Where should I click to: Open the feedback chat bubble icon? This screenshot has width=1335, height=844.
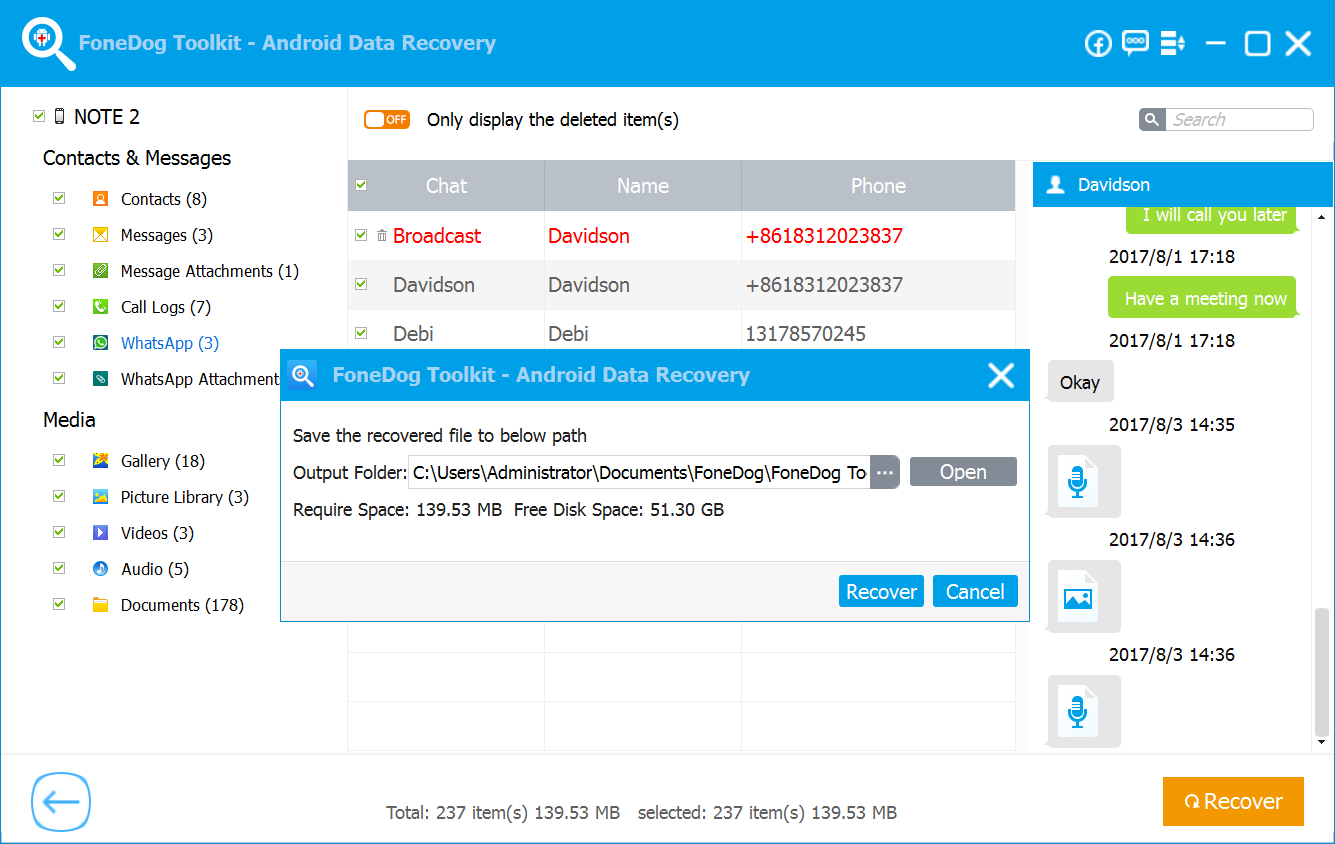point(1135,43)
